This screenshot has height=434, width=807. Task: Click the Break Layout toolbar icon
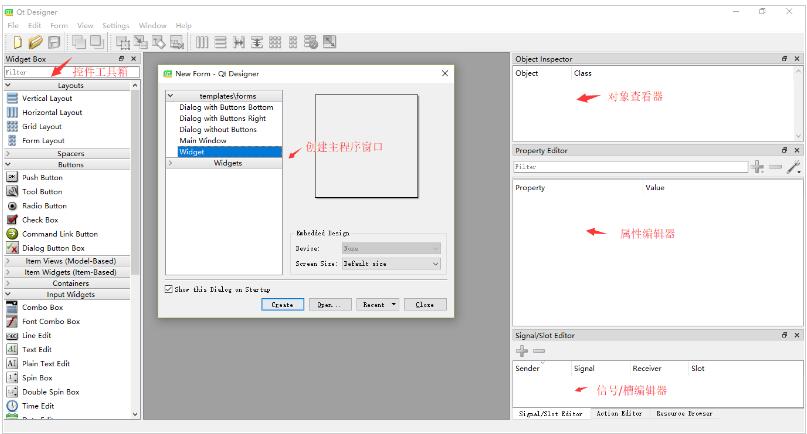point(311,42)
